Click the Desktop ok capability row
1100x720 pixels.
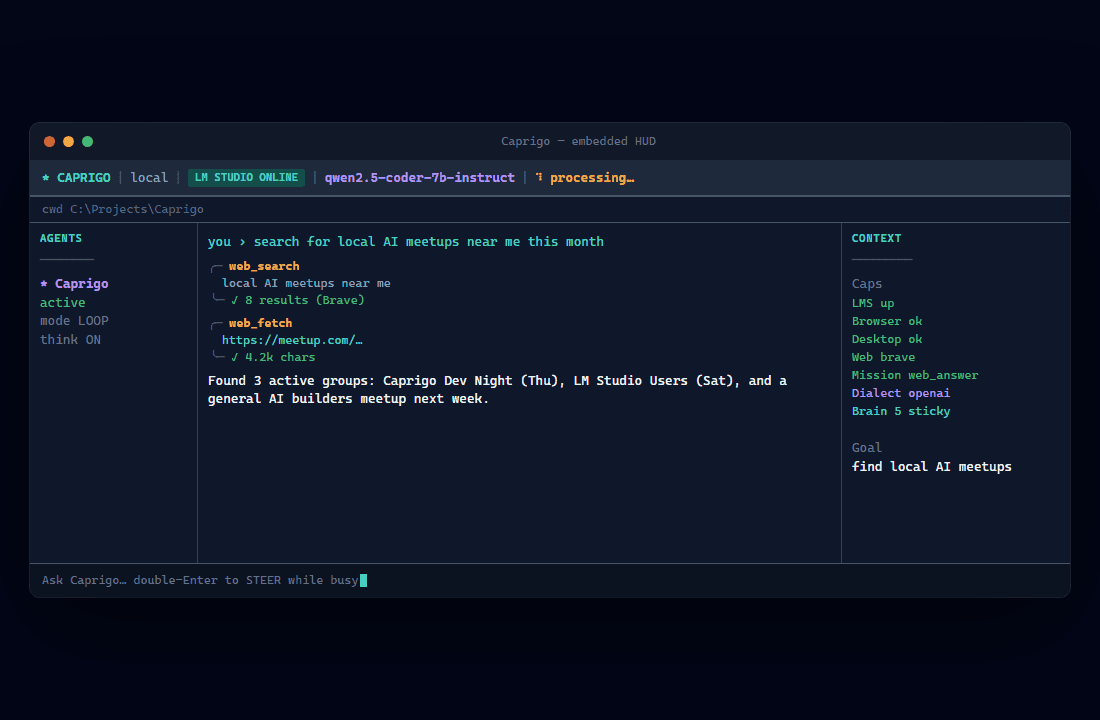point(887,339)
